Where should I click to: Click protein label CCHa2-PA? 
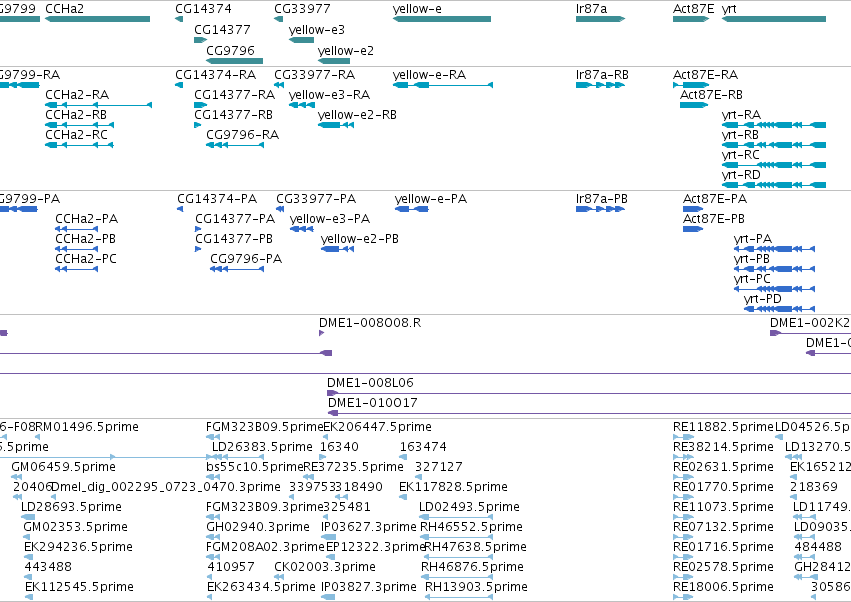86,219
